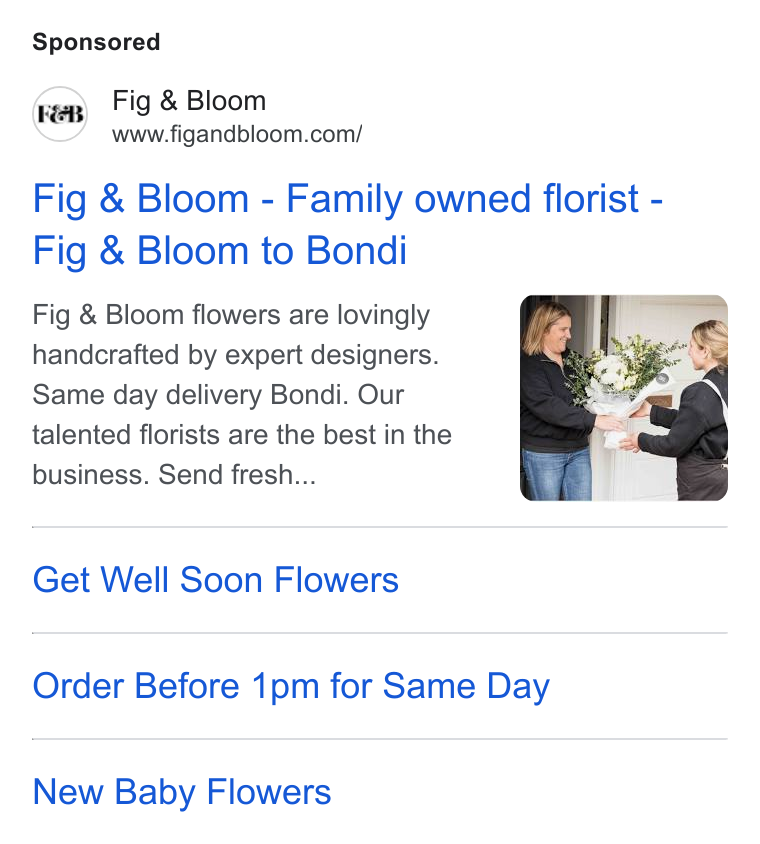Click the Fig & Bloom advertiser name

[189, 101]
